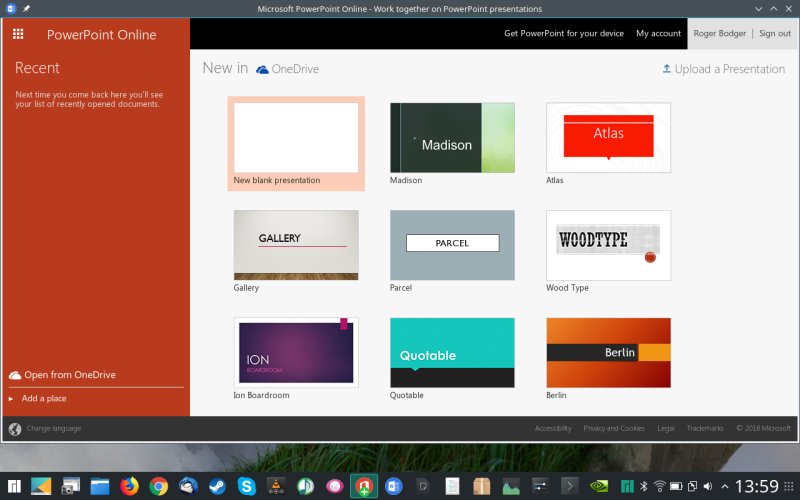This screenshot has width=800, height=500.
Task: Open Skype from the taskbar
Action: pos(246,487)
